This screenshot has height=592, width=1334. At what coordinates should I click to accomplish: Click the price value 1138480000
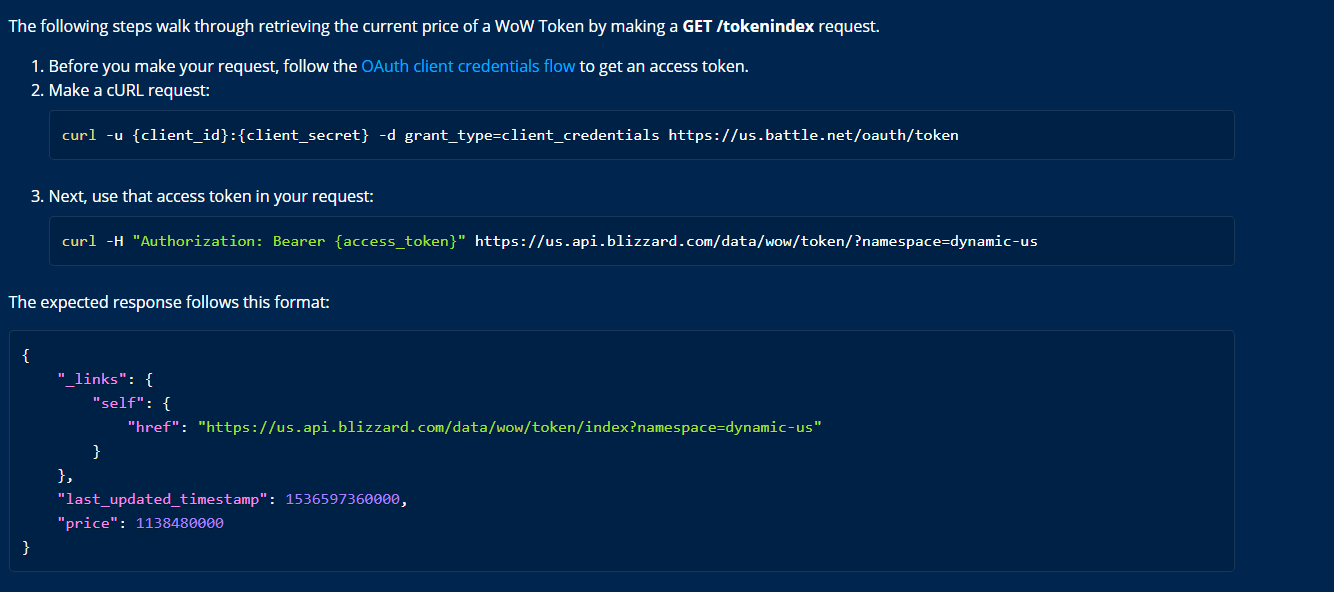pyautogui.click(x=179, y=523)
